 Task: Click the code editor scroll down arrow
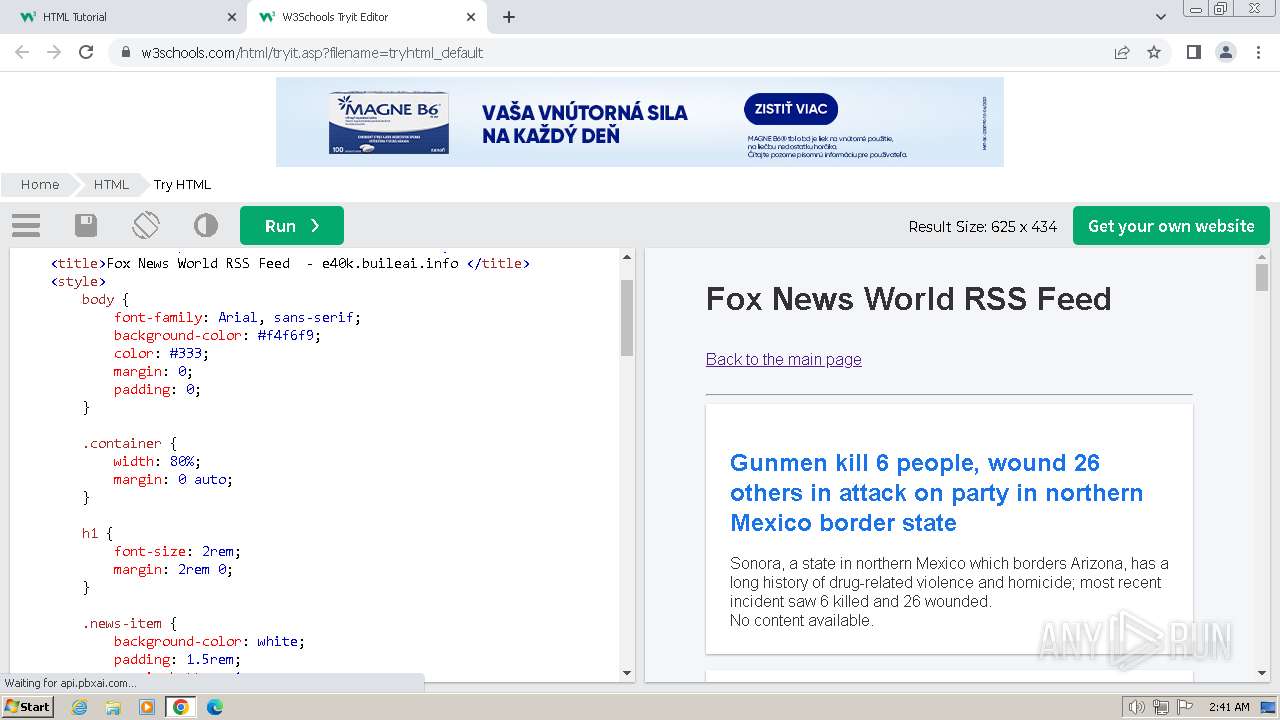pos(627,673)
